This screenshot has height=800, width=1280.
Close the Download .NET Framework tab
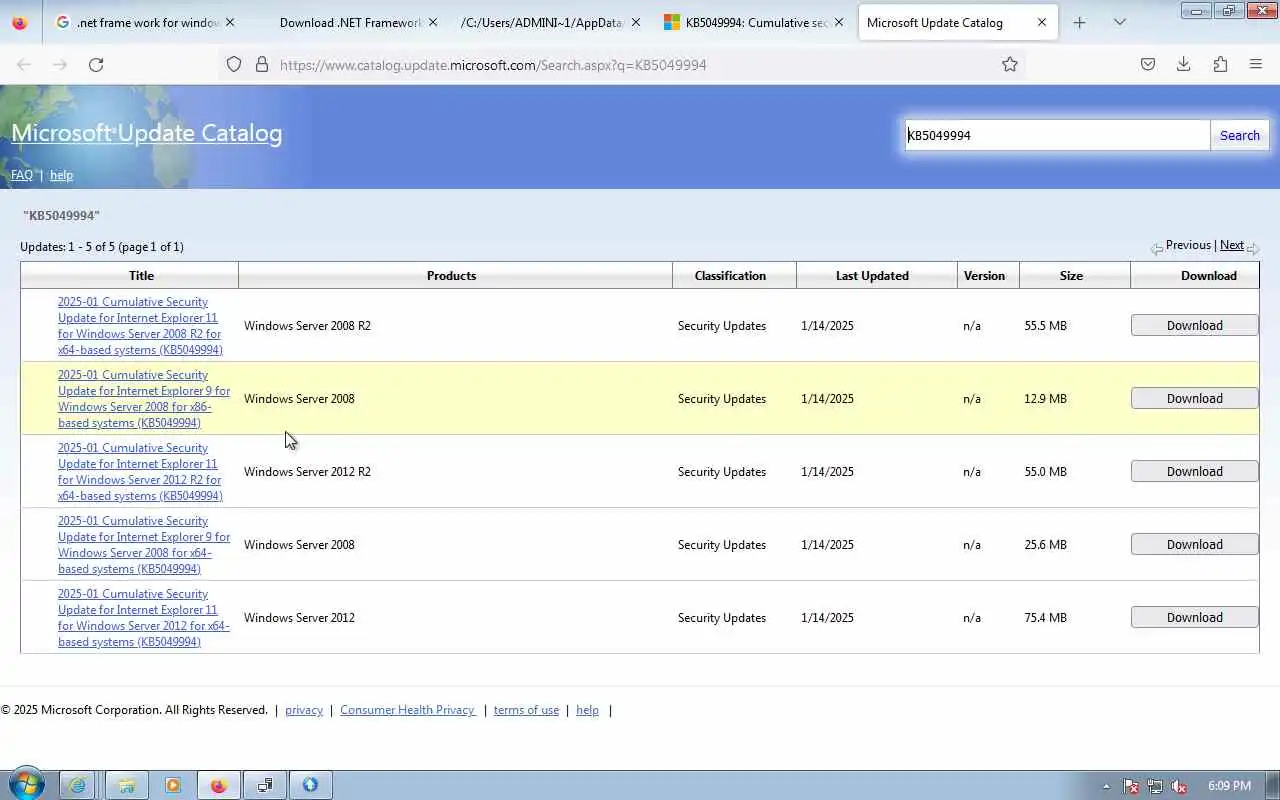(433, 22)
